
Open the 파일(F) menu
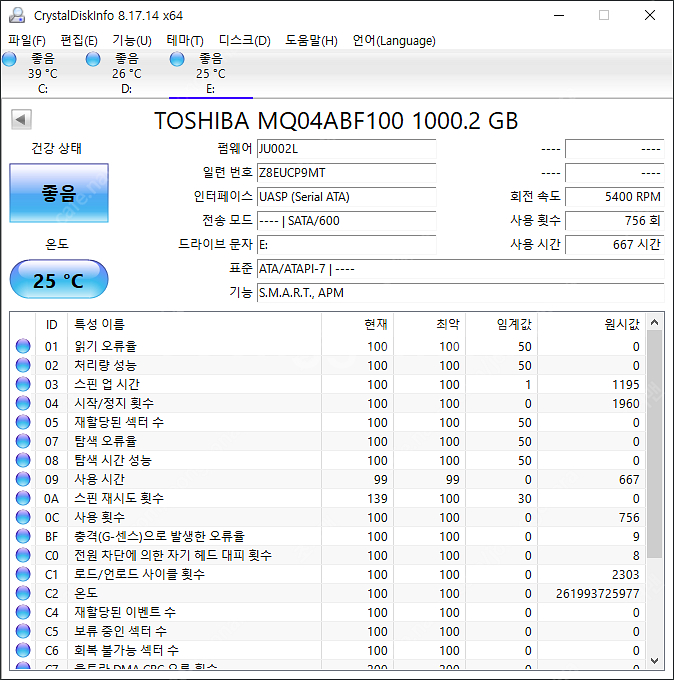click(x=27, y=41)
